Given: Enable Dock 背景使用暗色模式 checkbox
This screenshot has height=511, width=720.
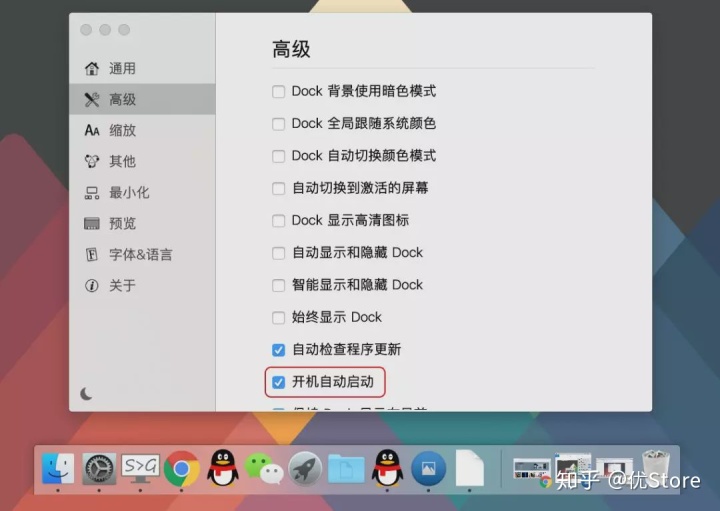Looking at the screenshot, I should (x=278, y=91).
